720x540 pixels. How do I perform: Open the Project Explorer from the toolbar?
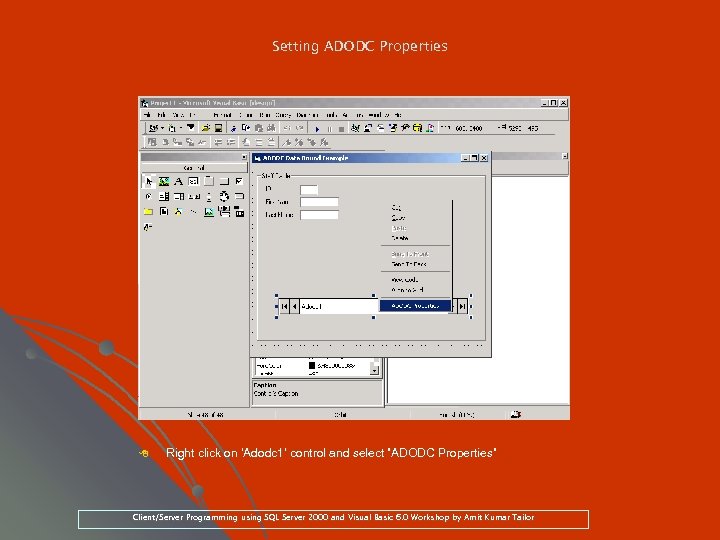355,128
